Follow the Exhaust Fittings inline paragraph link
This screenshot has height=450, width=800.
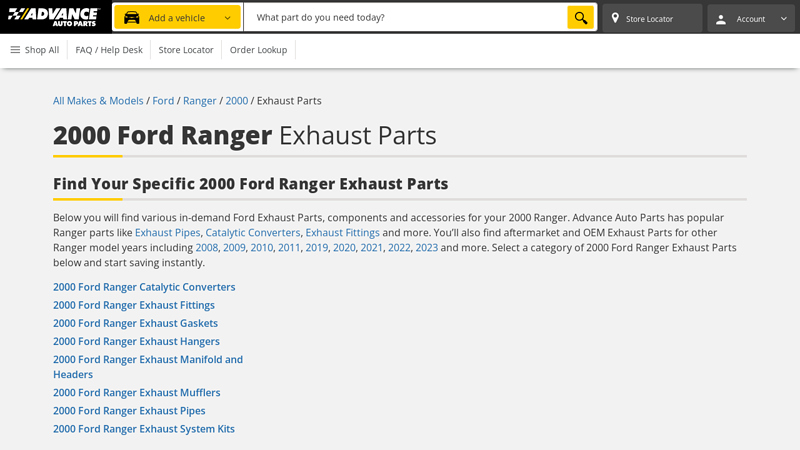click(x=342, y=233)
